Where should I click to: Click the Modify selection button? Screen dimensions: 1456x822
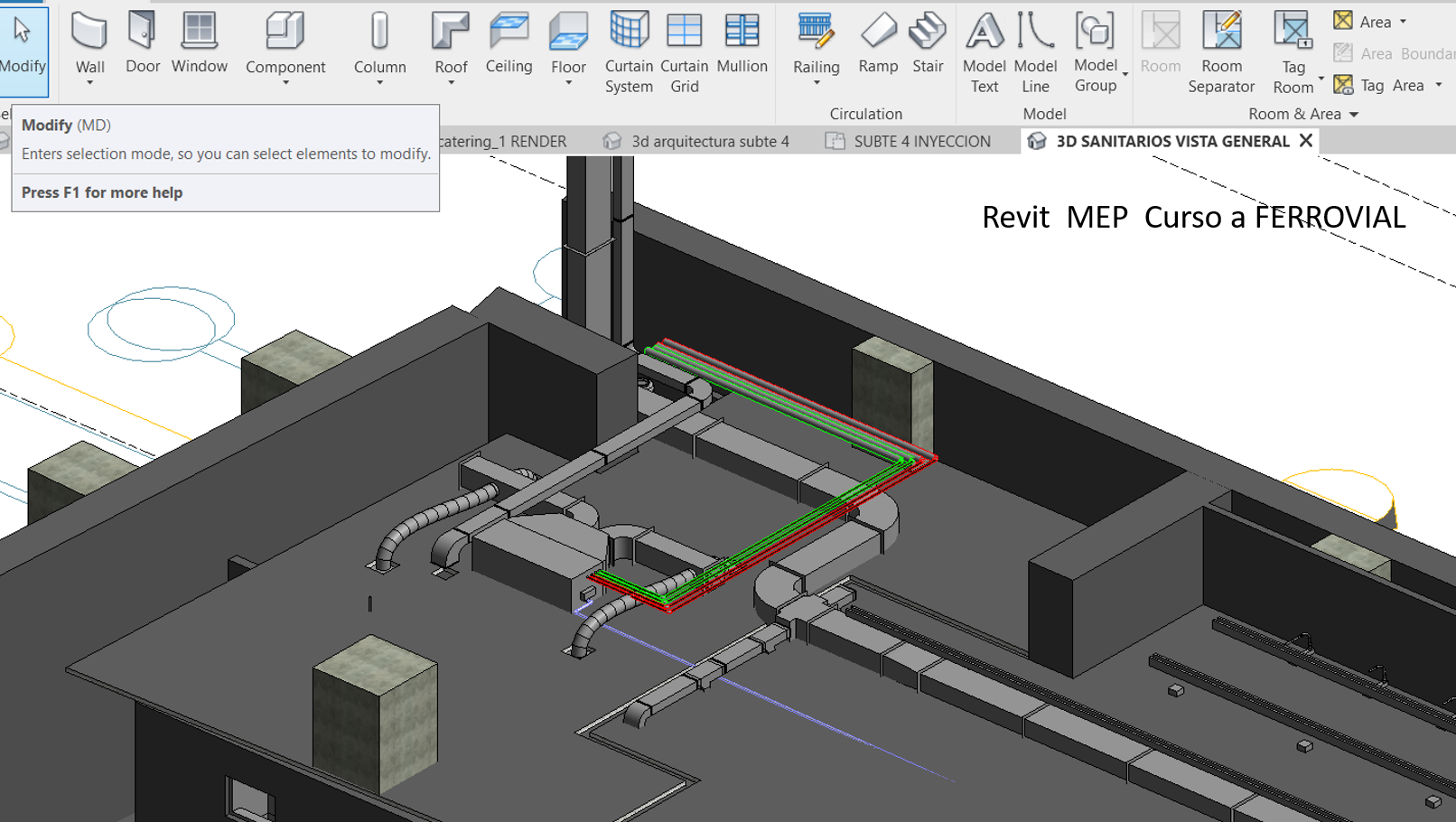coord(24,50)
